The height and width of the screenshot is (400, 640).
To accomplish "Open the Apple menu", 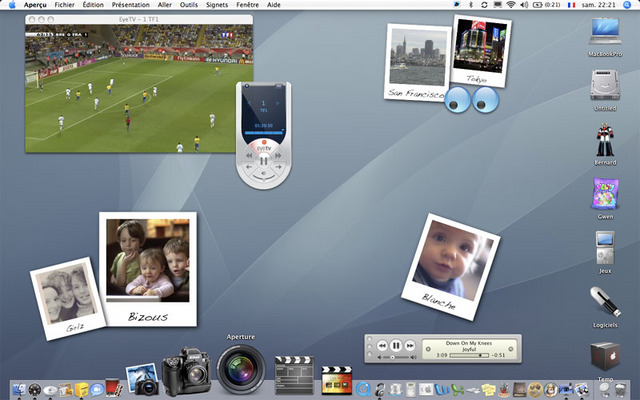I will pyautogui.click(x=12, y=5).
